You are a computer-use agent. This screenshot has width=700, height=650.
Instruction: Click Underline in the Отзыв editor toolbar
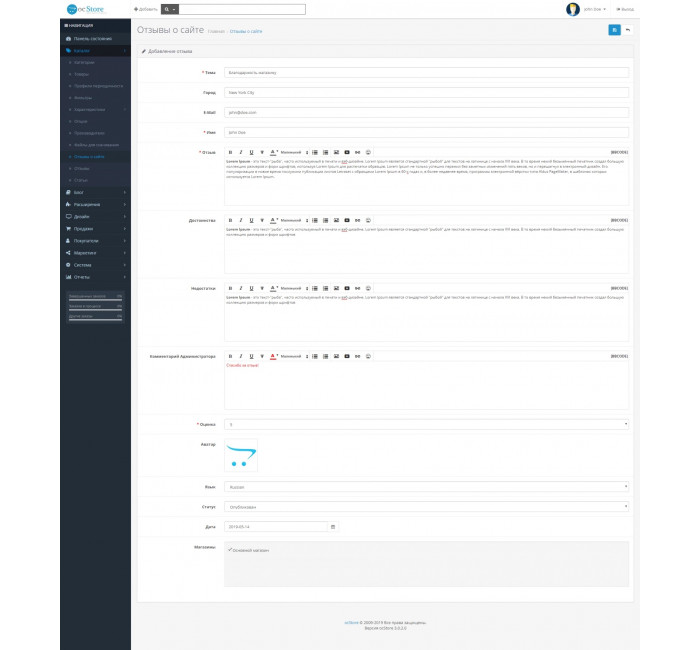251,152
